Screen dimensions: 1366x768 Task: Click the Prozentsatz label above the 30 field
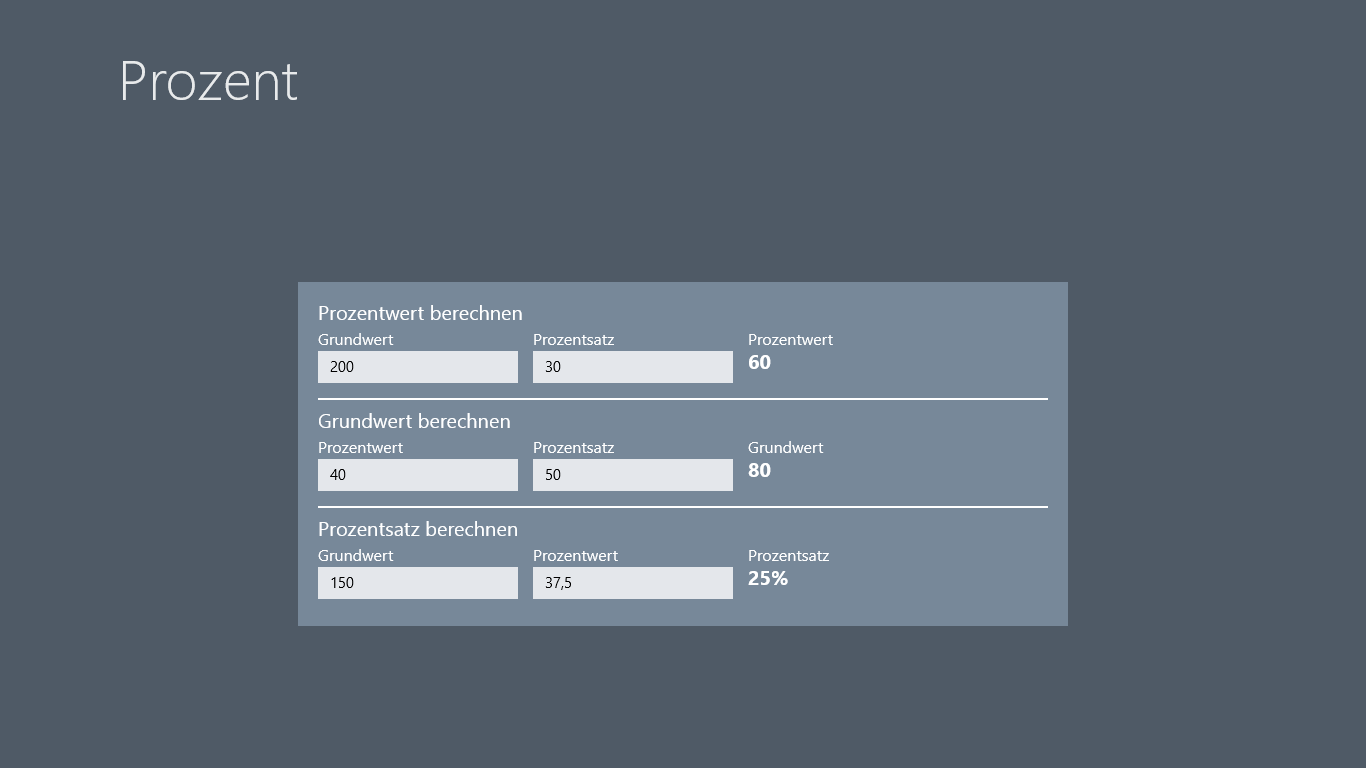pos(573,340)
